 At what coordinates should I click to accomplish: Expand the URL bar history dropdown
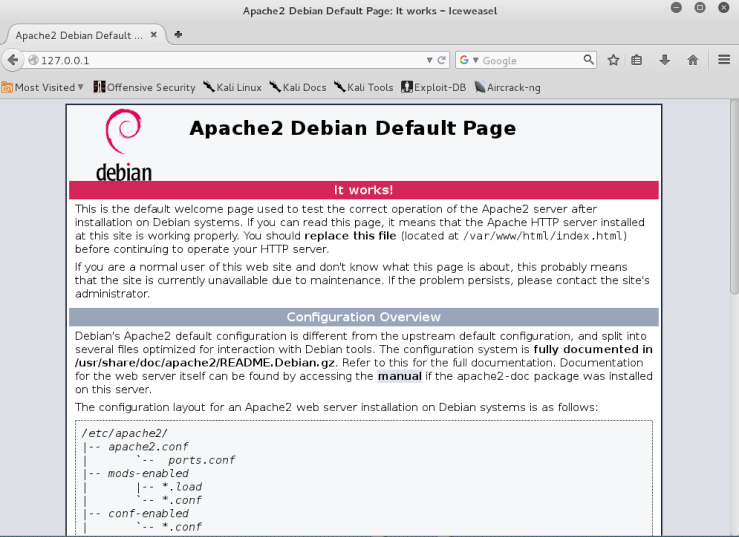[x=430, y=60]
